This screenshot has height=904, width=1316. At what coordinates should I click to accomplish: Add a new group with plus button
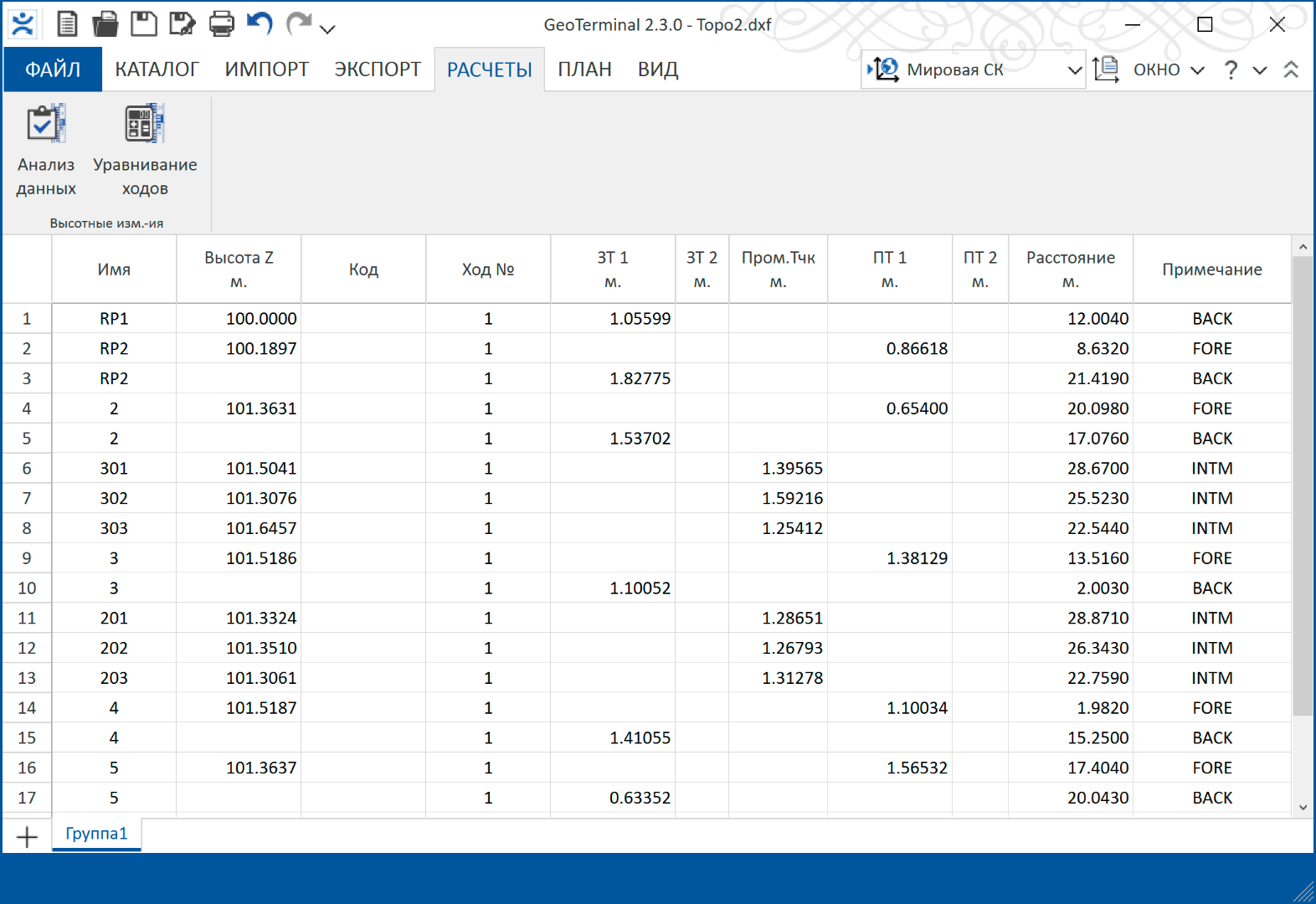coord(27,836)
